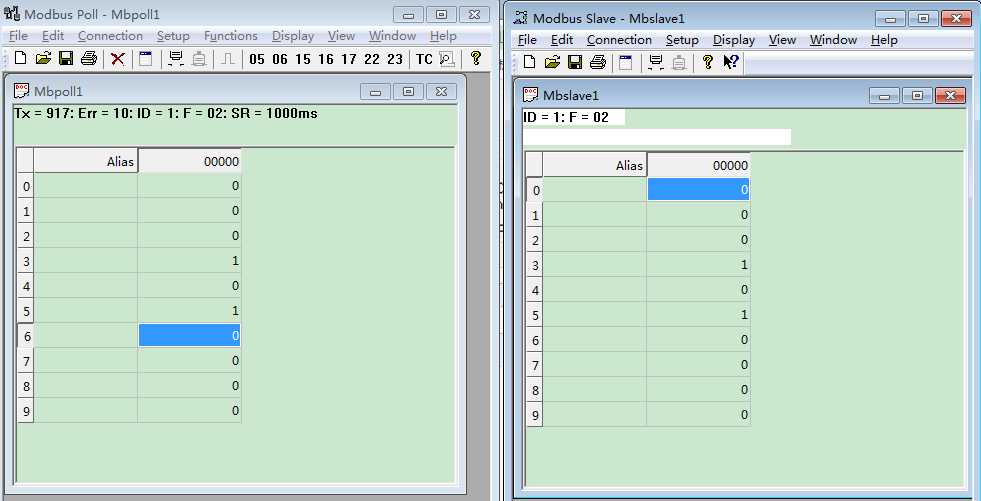Open File menu in Modbus Slave
The width and height of the screenshot is (981, 501).
point(527,39)
